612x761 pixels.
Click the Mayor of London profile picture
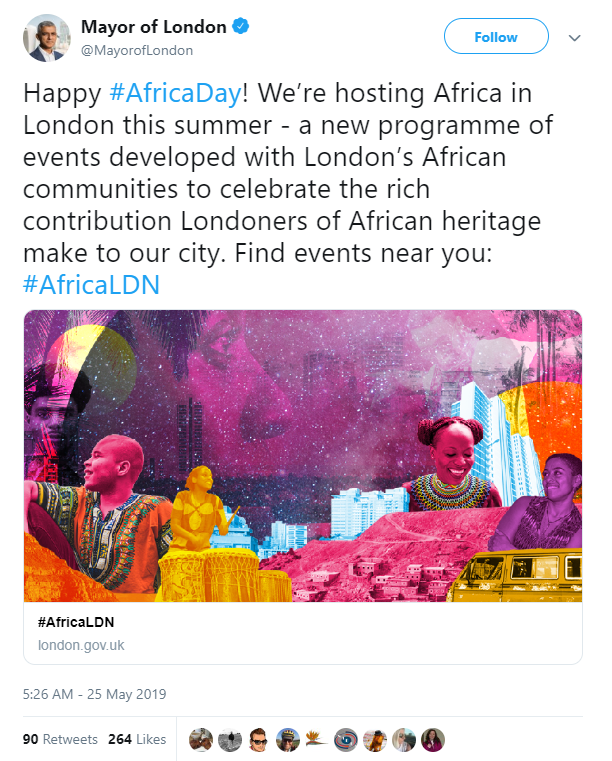click(x=47, y=38)
